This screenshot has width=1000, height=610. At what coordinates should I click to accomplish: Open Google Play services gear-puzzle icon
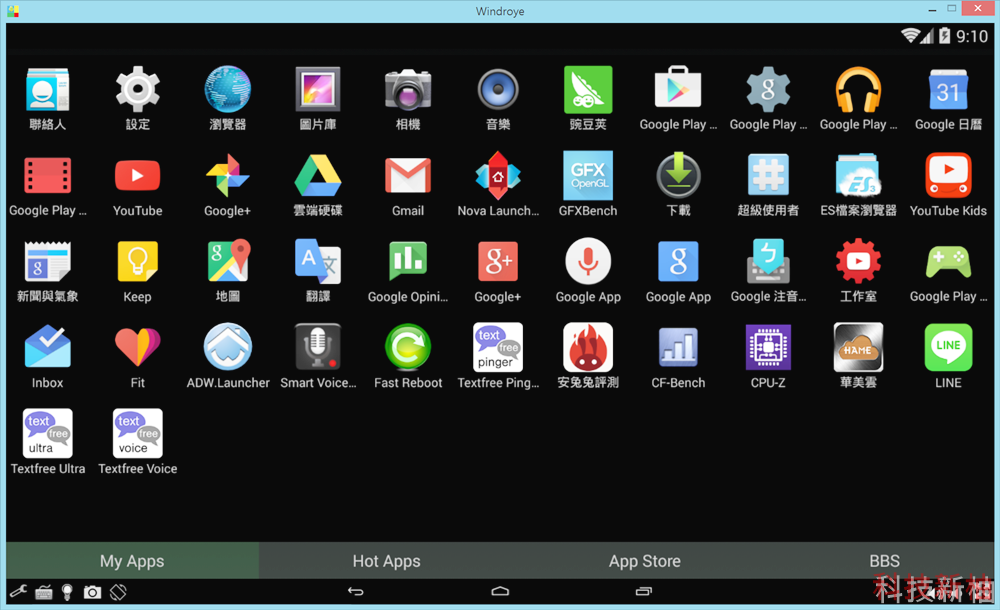point(768,89)
